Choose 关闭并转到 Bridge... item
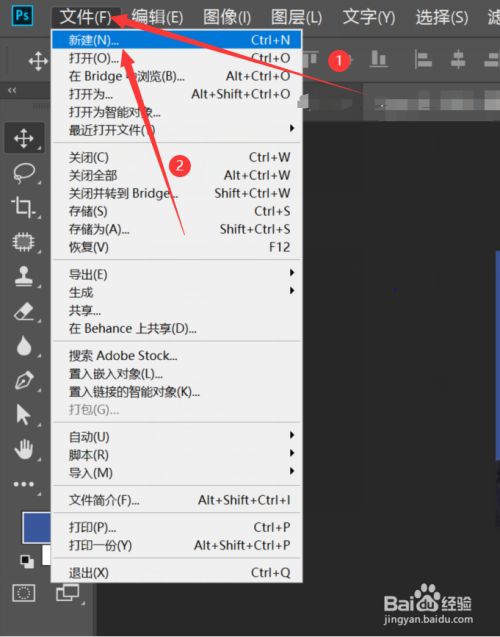Viewport: 500px width, 637px height. [x=177, y=193]
